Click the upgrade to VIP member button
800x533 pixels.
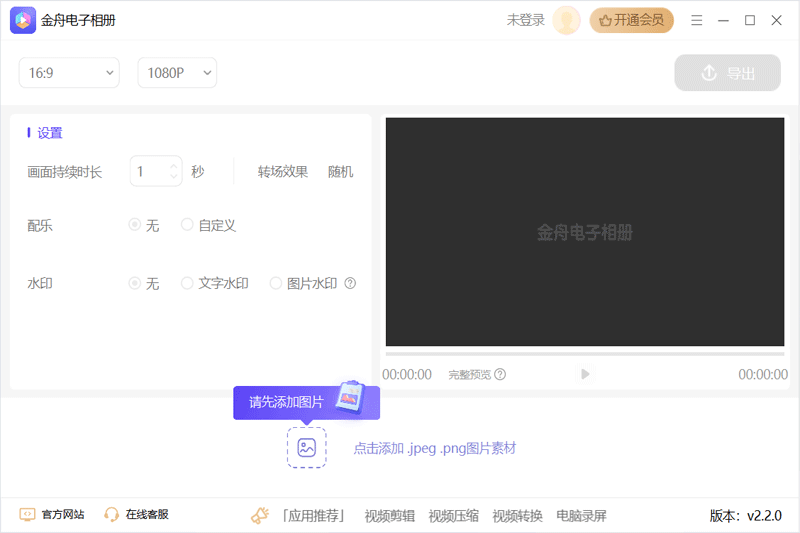pyautogui.click(x=631, y=20)
